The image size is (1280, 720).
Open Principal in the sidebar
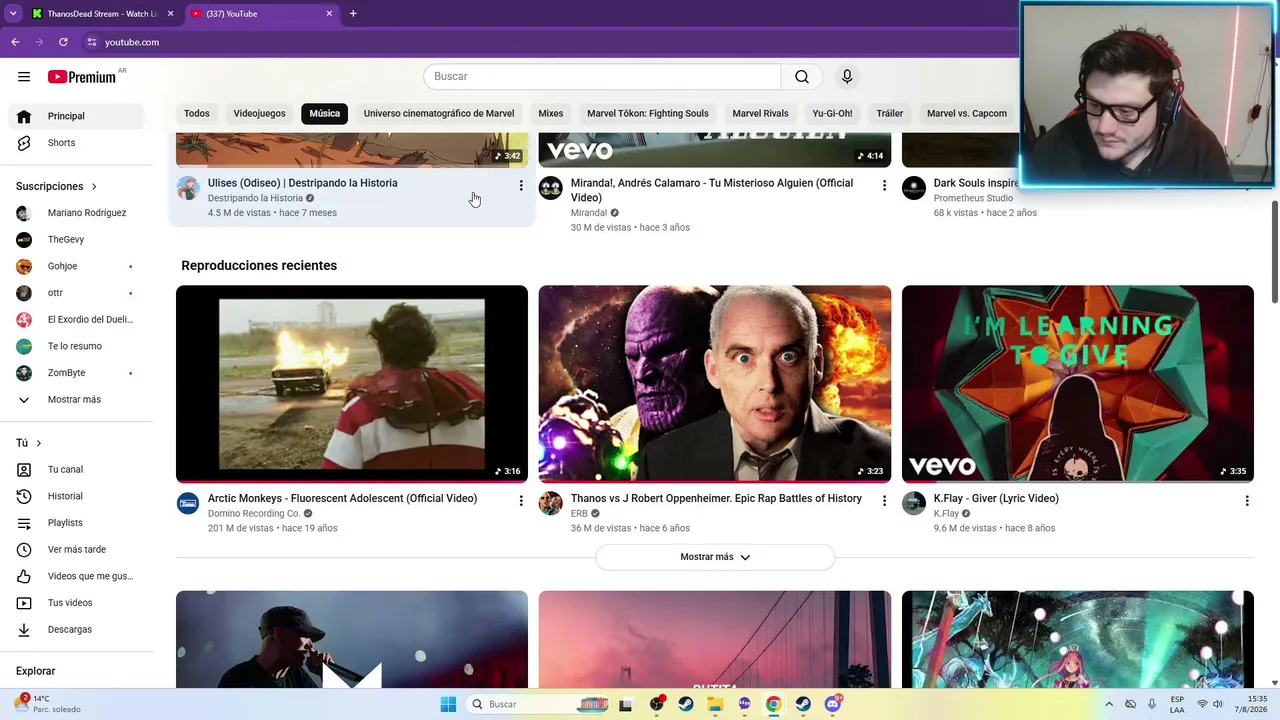tap(76, 116)
